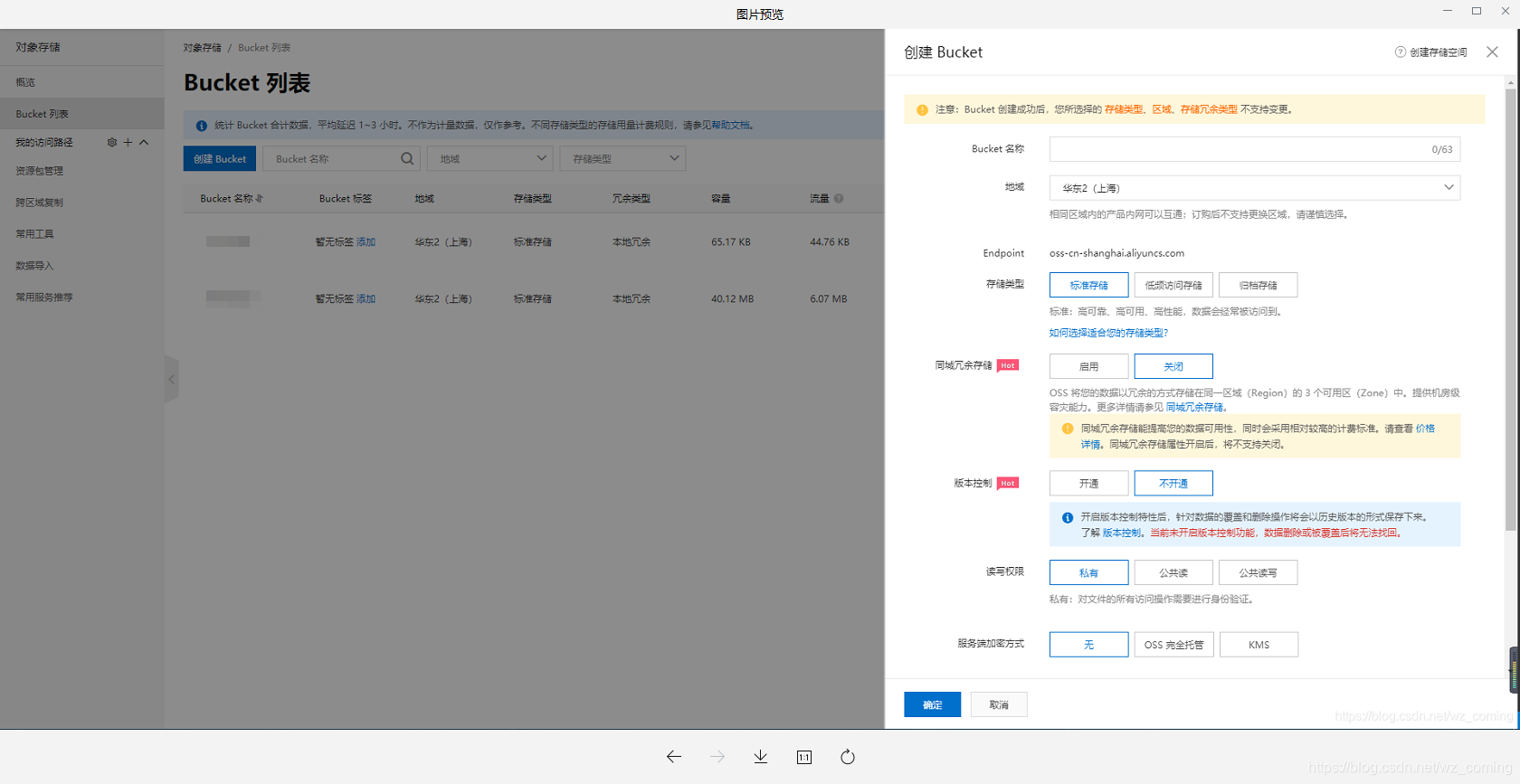Click the endpoint text oss-cn-shanghai.aliyuncs.com
This screenshot has height=784, width=1520.
coord(1116,253)
